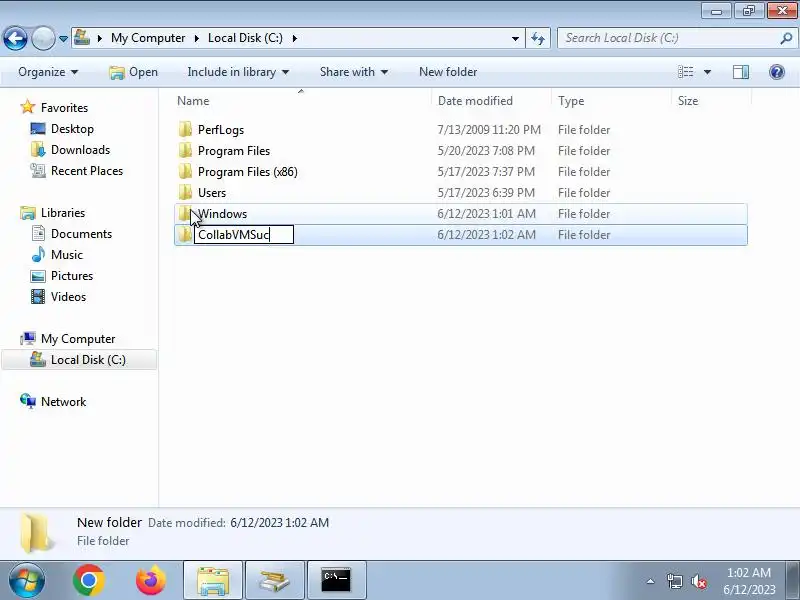
Task: Open Recent Places in Favorites
Action: point(87,170)
